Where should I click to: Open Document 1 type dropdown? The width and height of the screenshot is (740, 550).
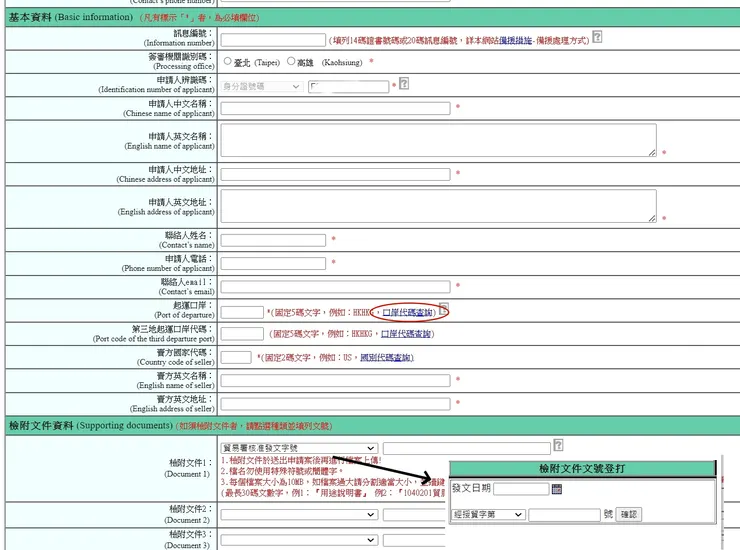pos(299,448)
